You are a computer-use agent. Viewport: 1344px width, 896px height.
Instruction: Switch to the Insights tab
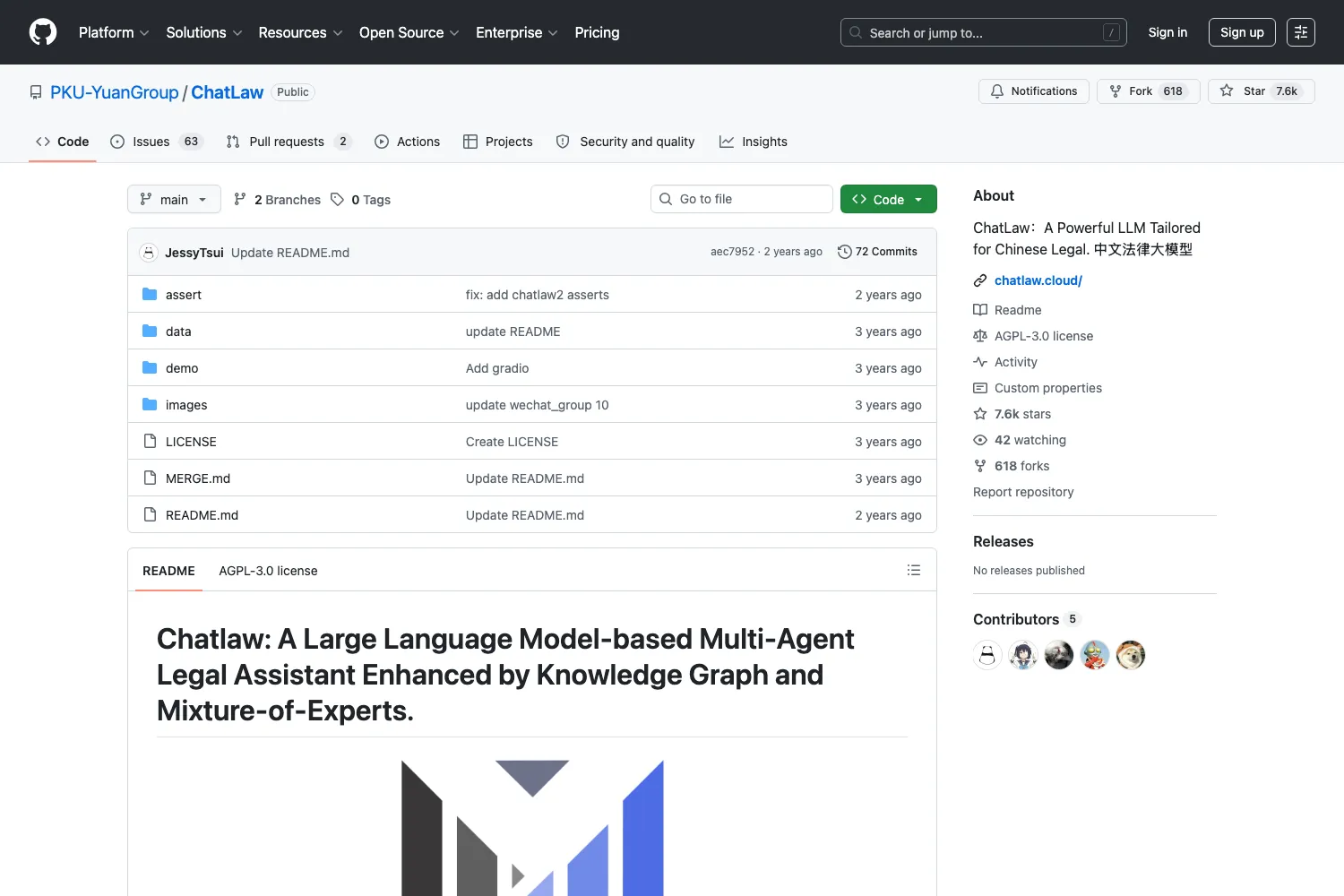(x=754, y=142)
